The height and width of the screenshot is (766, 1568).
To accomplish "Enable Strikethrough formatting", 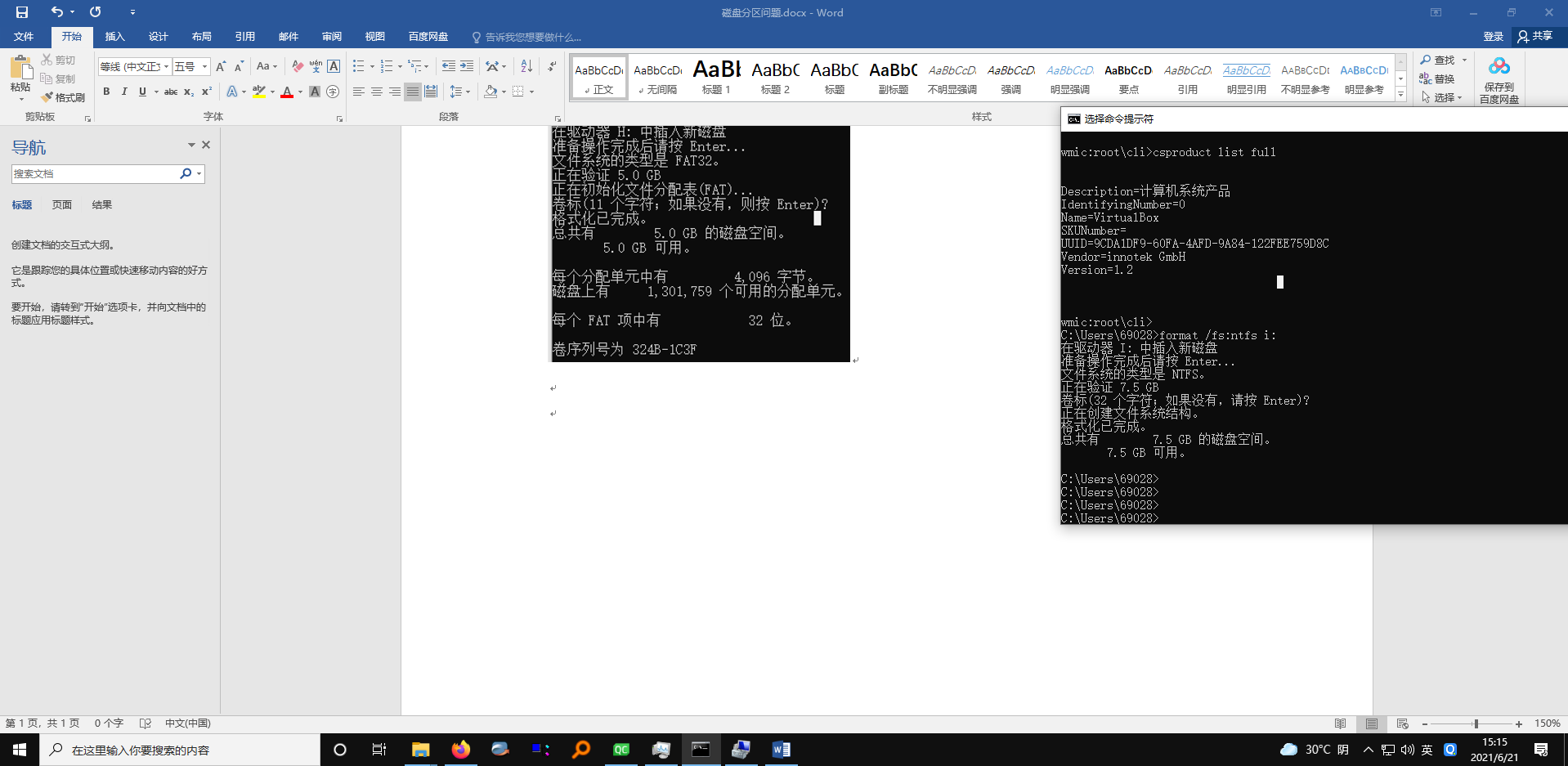I will click(171, 92).
